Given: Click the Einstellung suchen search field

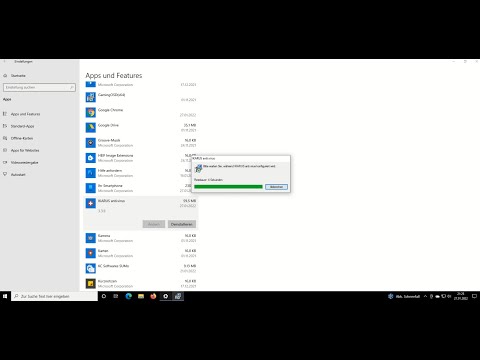Looking at the screenshot, I should coord(39,87).
